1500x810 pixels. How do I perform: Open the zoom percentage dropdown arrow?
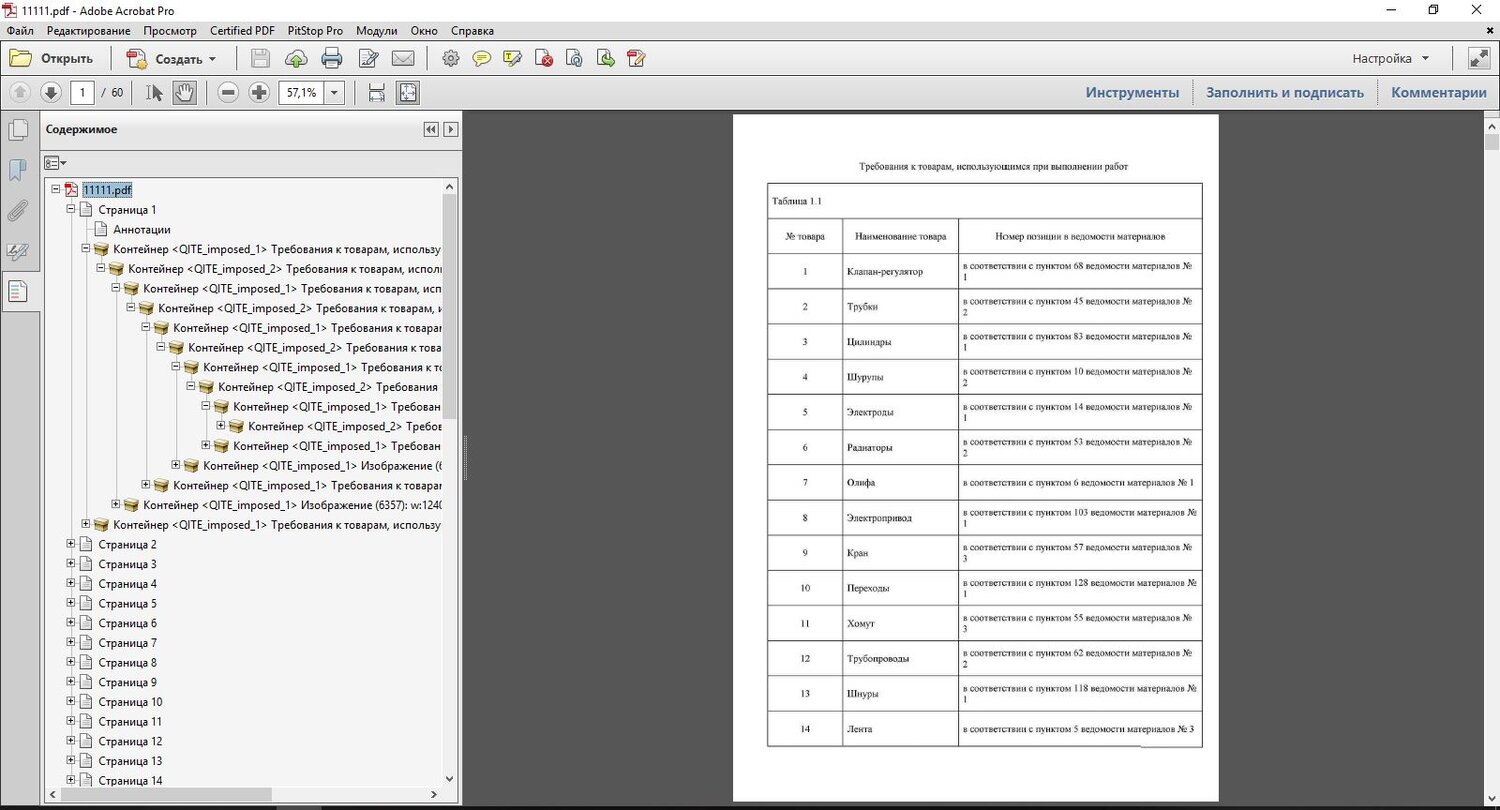335,93
